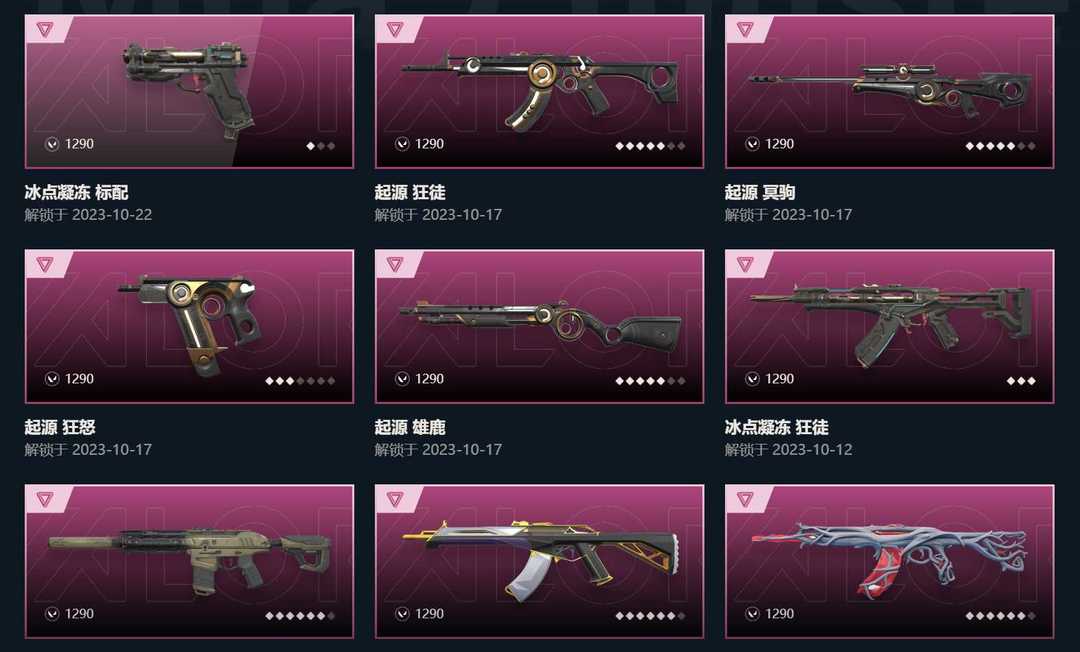
Task: Click the currency icon on red branch rifle card
Action: [x=752, y=613]
